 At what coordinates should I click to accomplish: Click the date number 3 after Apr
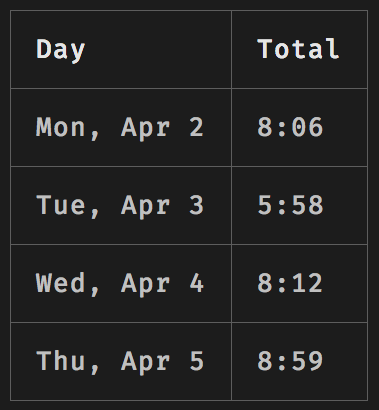click(197, 205)
